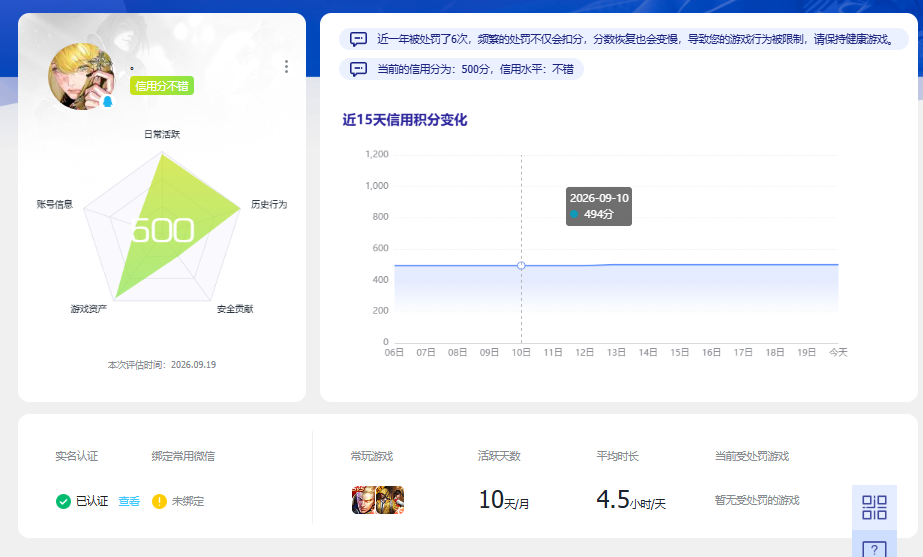
Task: Click the 06日 label on chart axis
Action: pos(394,352)
